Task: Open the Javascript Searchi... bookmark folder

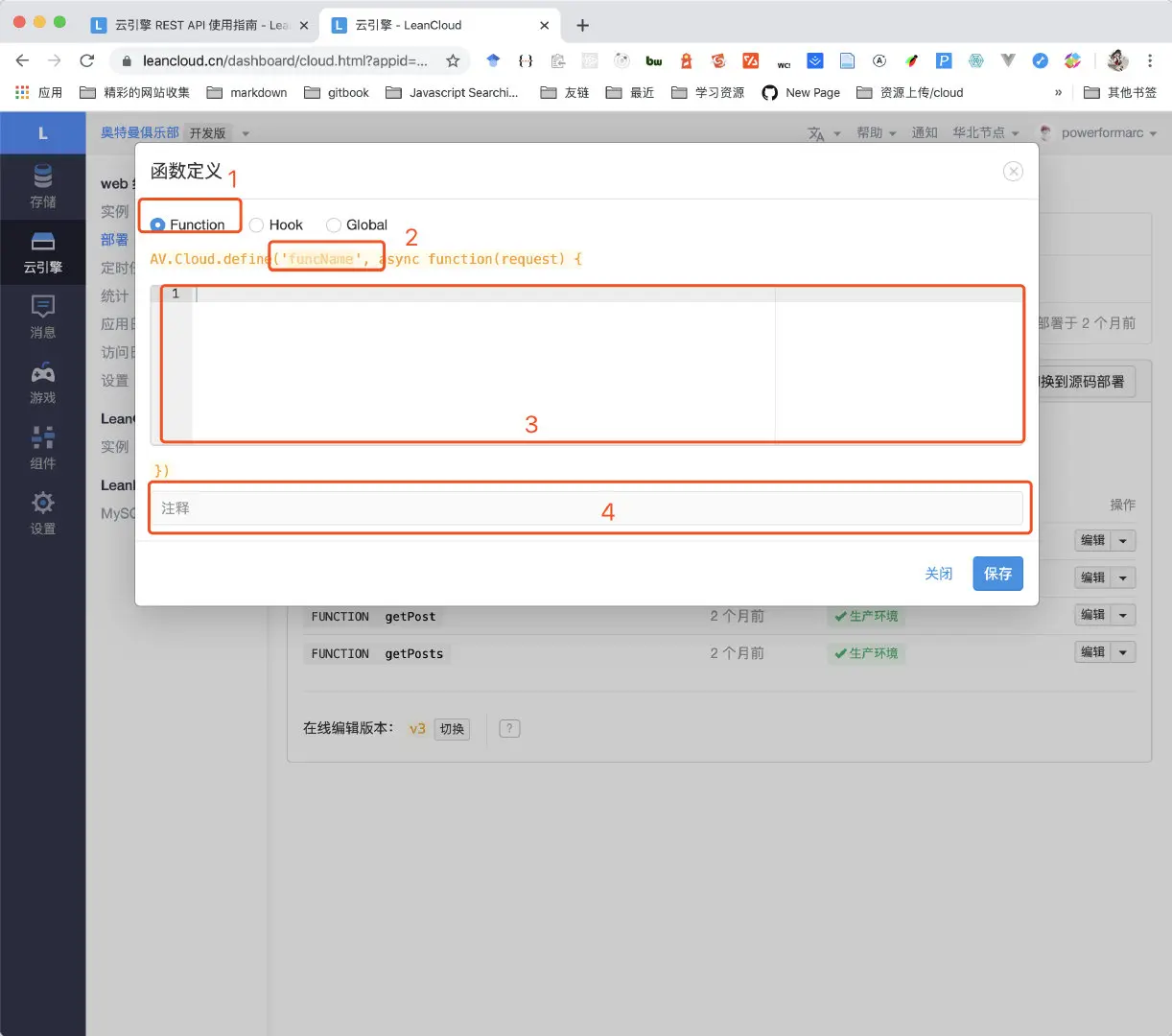Action: pyautogui.click(x=452, y=92)
